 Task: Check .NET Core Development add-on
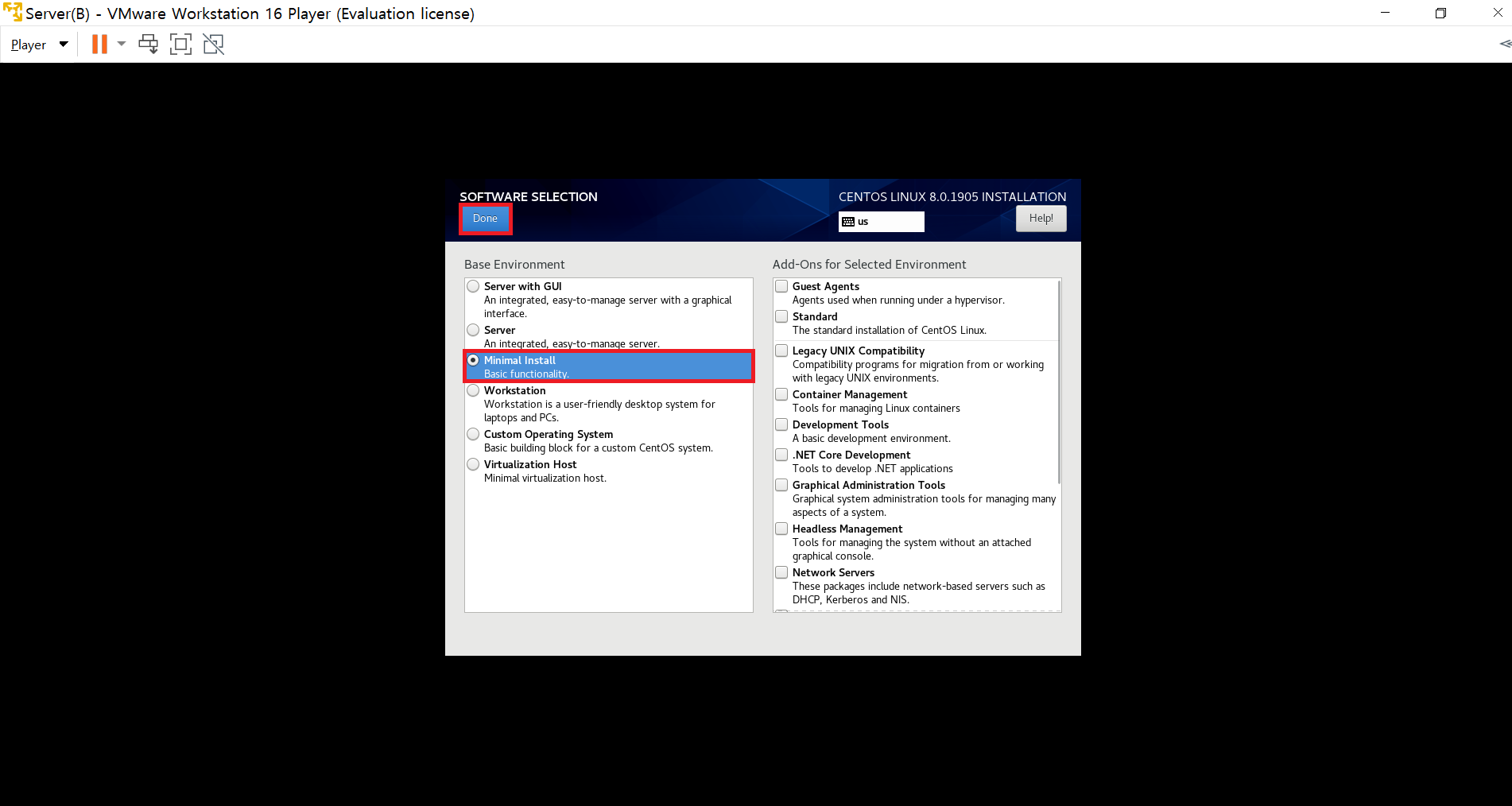point(781,455)
